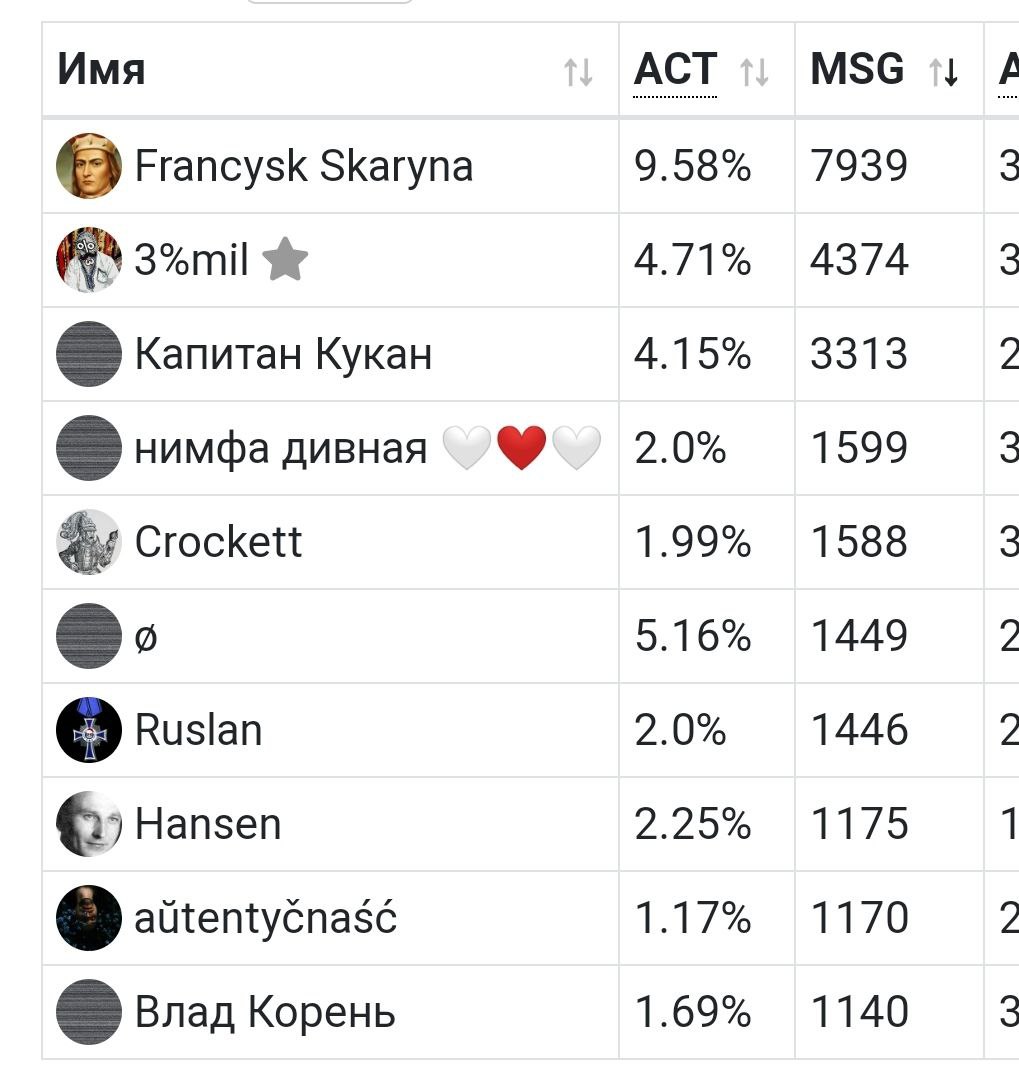Open Ruslan's cross medal avatar
The image size is (1019, 1086).
pyautogui.click(x=89, y=730)
